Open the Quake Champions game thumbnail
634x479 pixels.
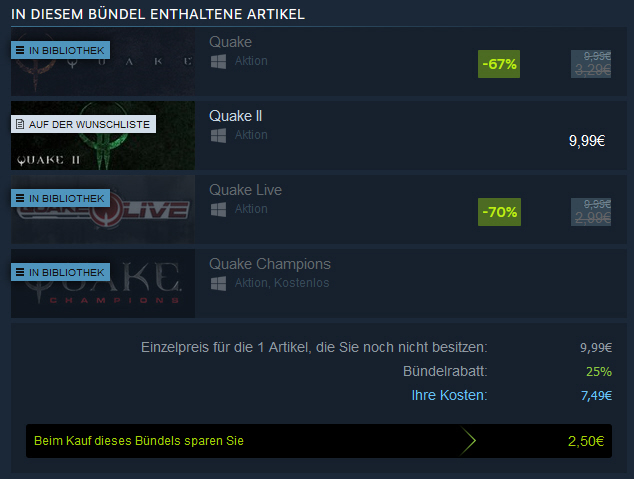coord(103,283)
